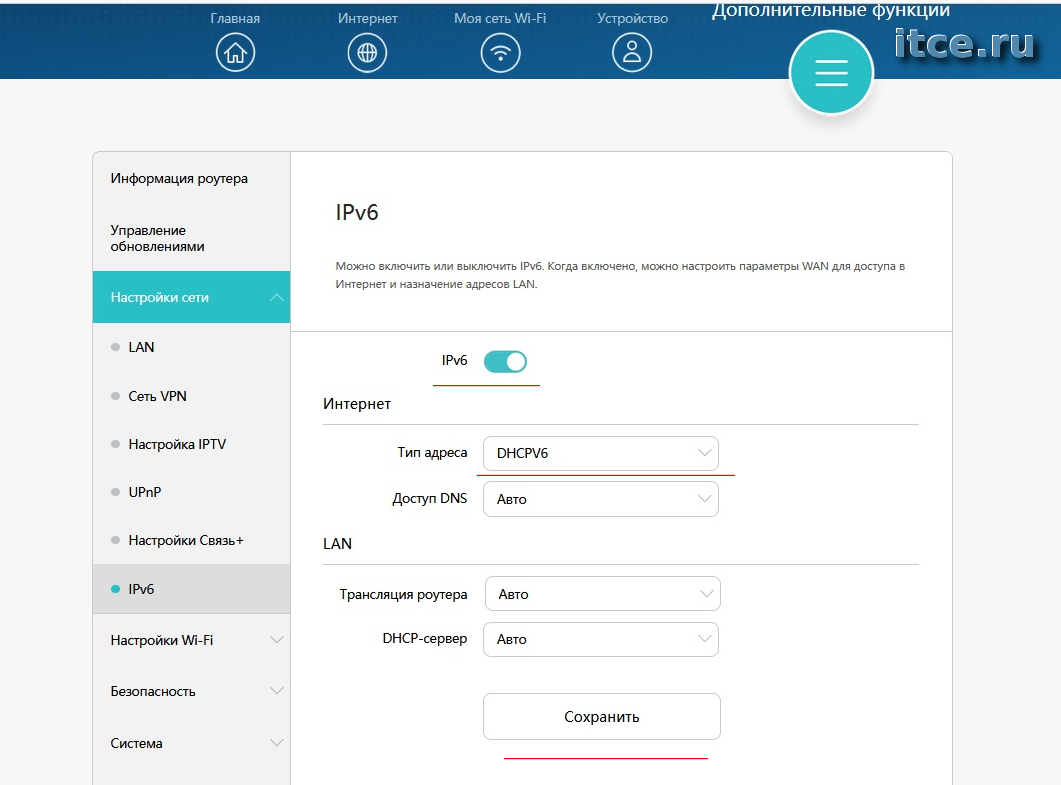This screenshot has width=1061, height=785.
Task: Select LAN in the network settings
Action: pos(141,347)
